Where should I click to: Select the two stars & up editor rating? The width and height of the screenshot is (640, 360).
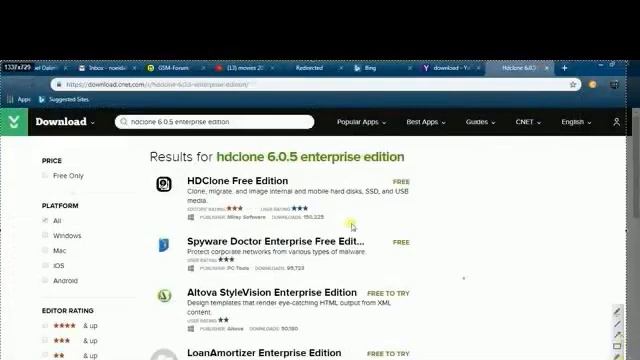pos(45,355)
